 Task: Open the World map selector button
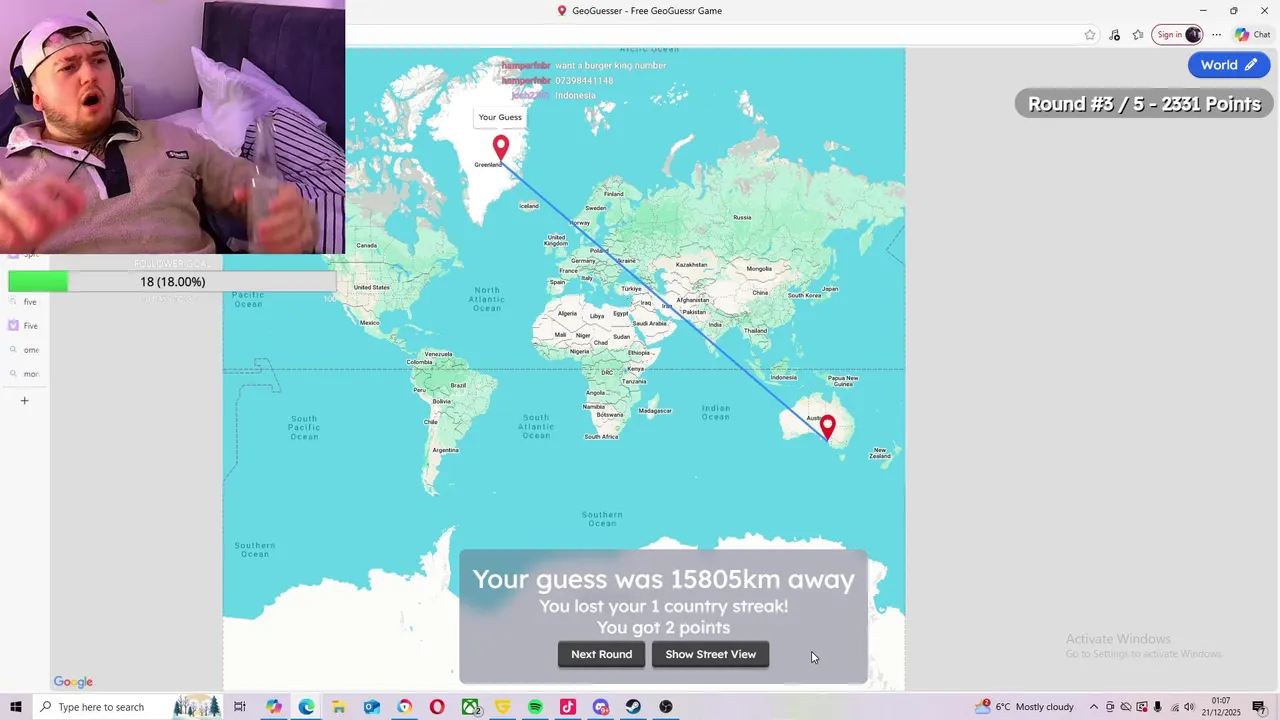1229,65
